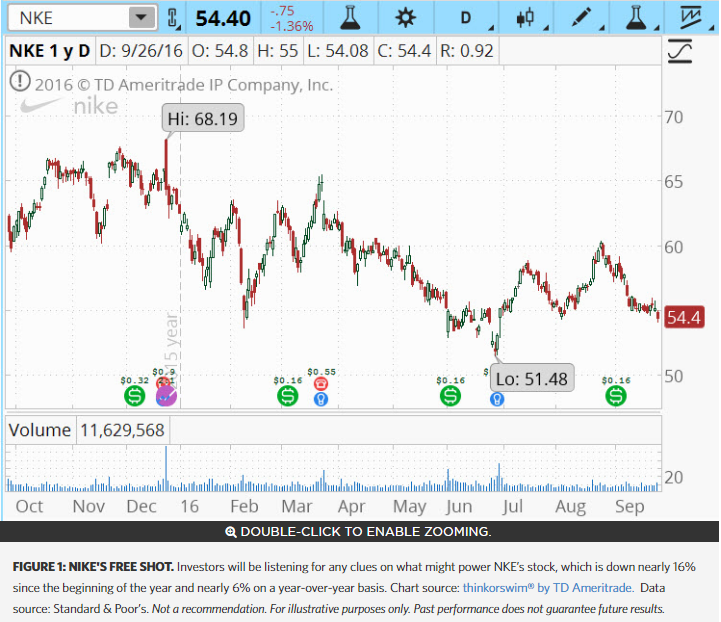Image resolution: width=721 pixels, height=622 pixels.
Task: Click the chart line share icon
Action: click(x=691, y=18)
